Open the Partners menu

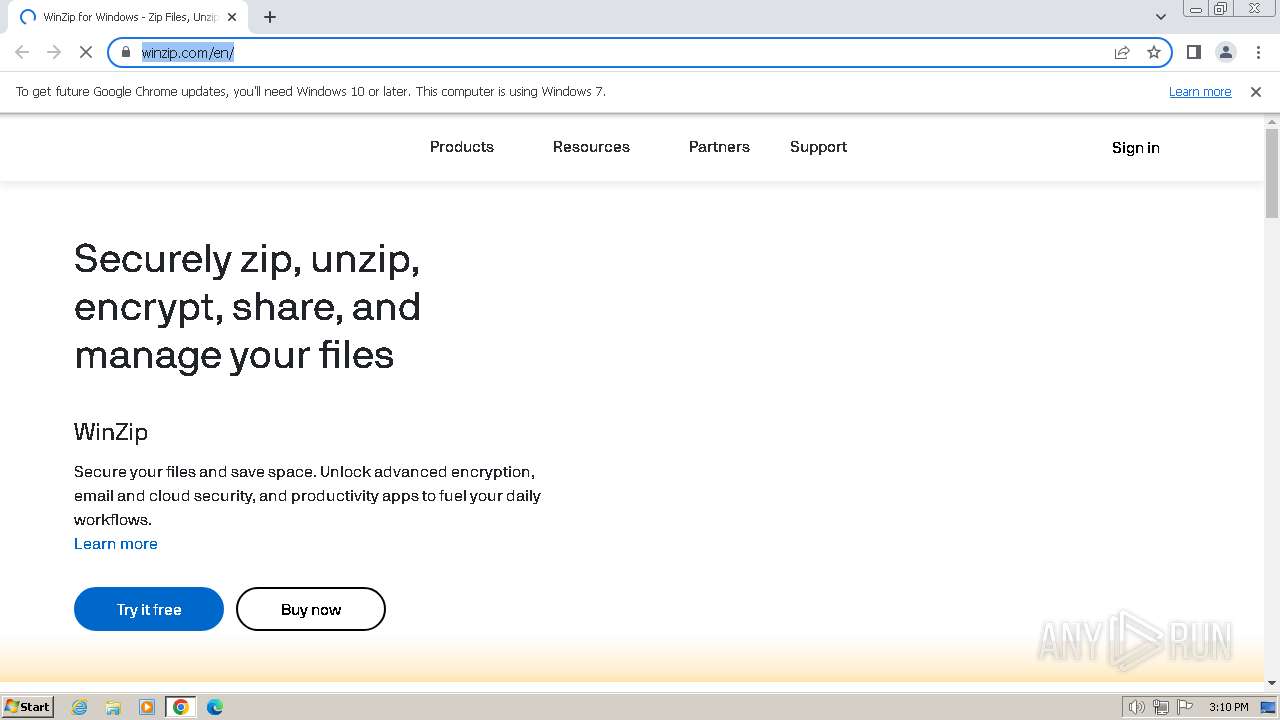point(719,147)
